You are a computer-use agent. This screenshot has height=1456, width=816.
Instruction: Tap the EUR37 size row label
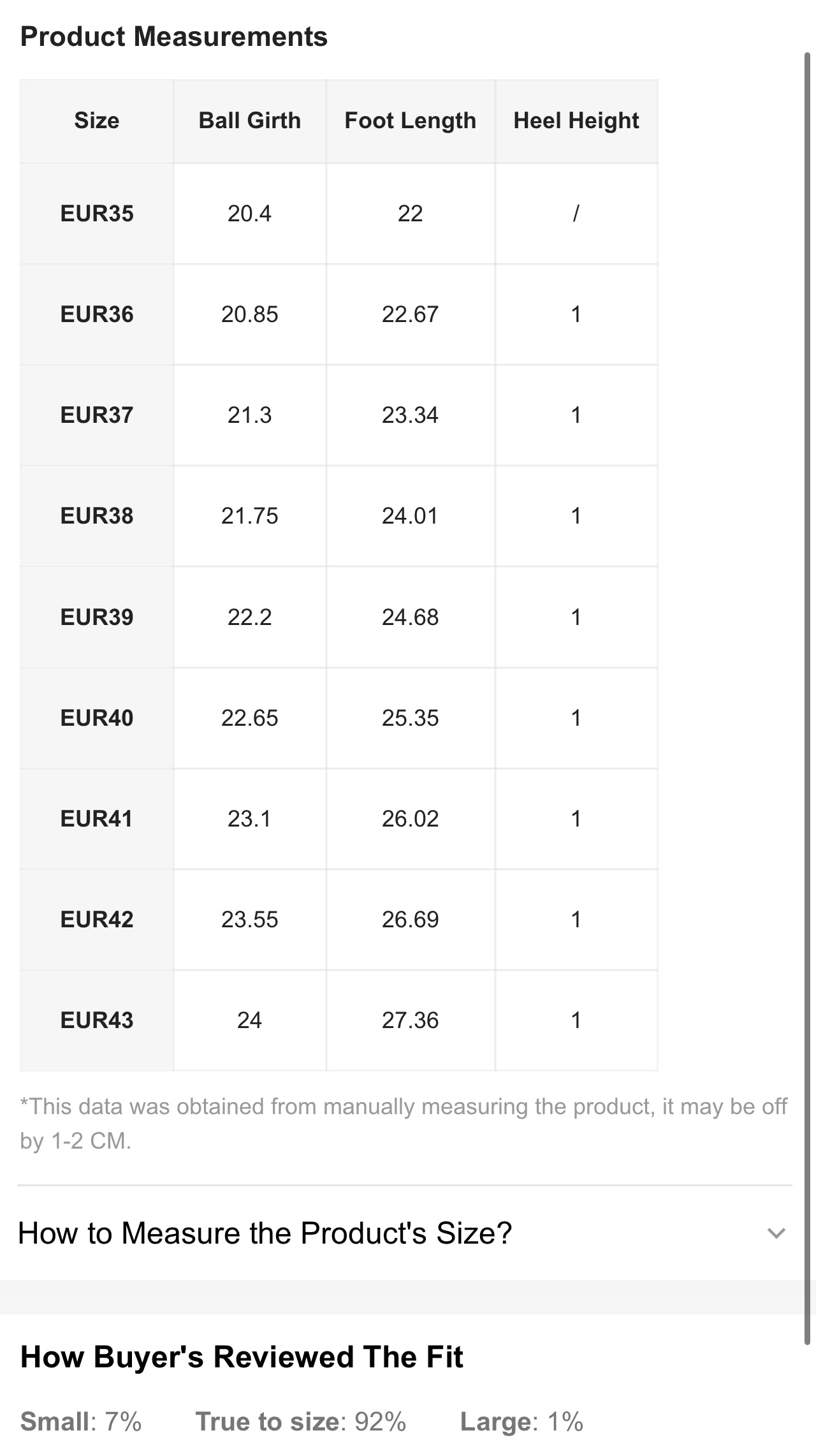click(x=97, y=415)
